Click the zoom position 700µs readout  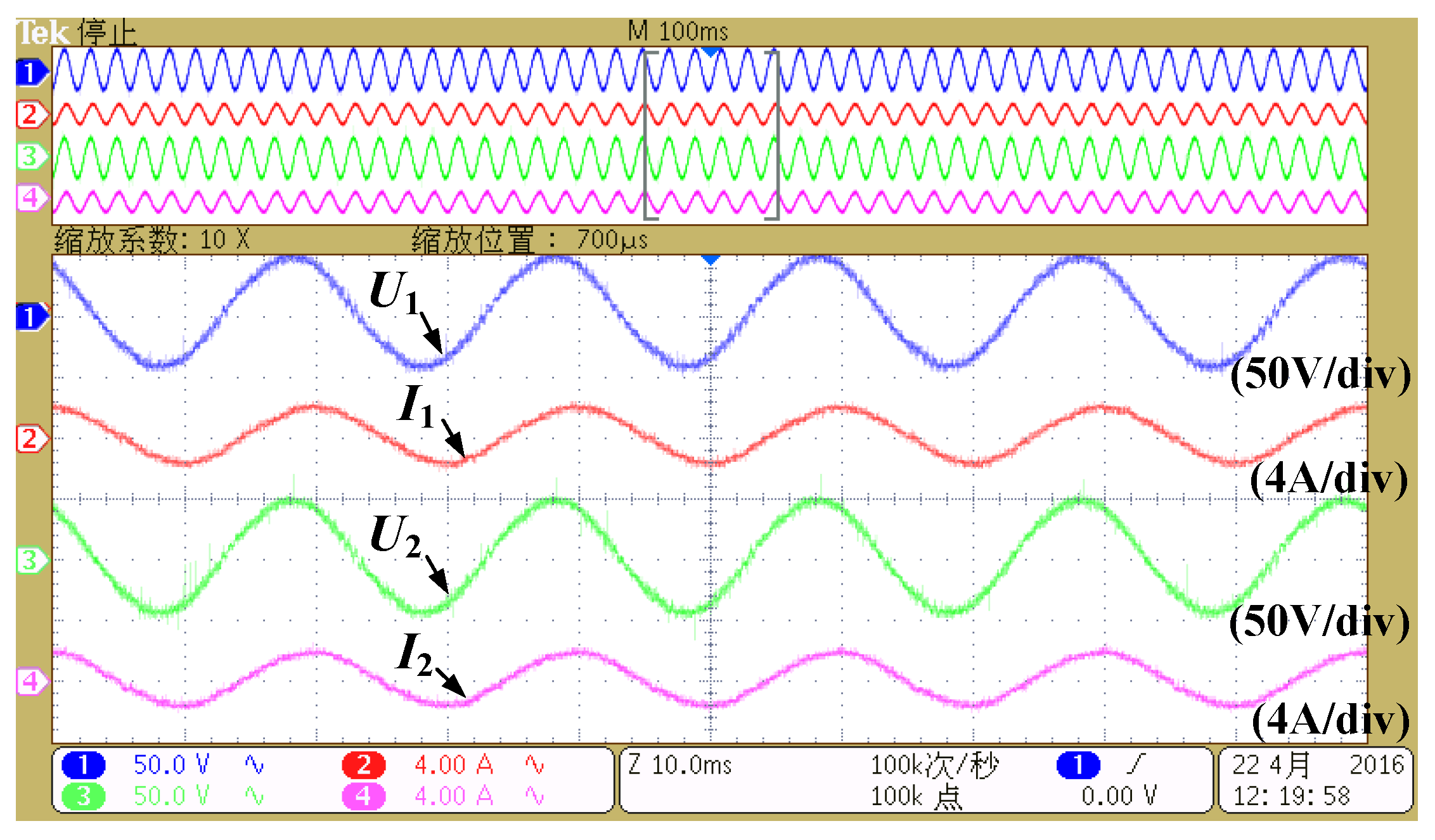click(612, 240)
